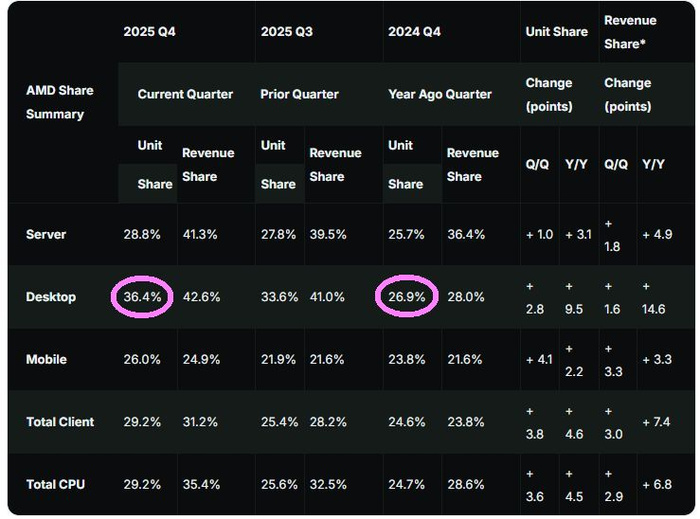This screenshot has width=700, height=519.
Task: Select the "2024 Q4" column header
Action: [415, 31]
